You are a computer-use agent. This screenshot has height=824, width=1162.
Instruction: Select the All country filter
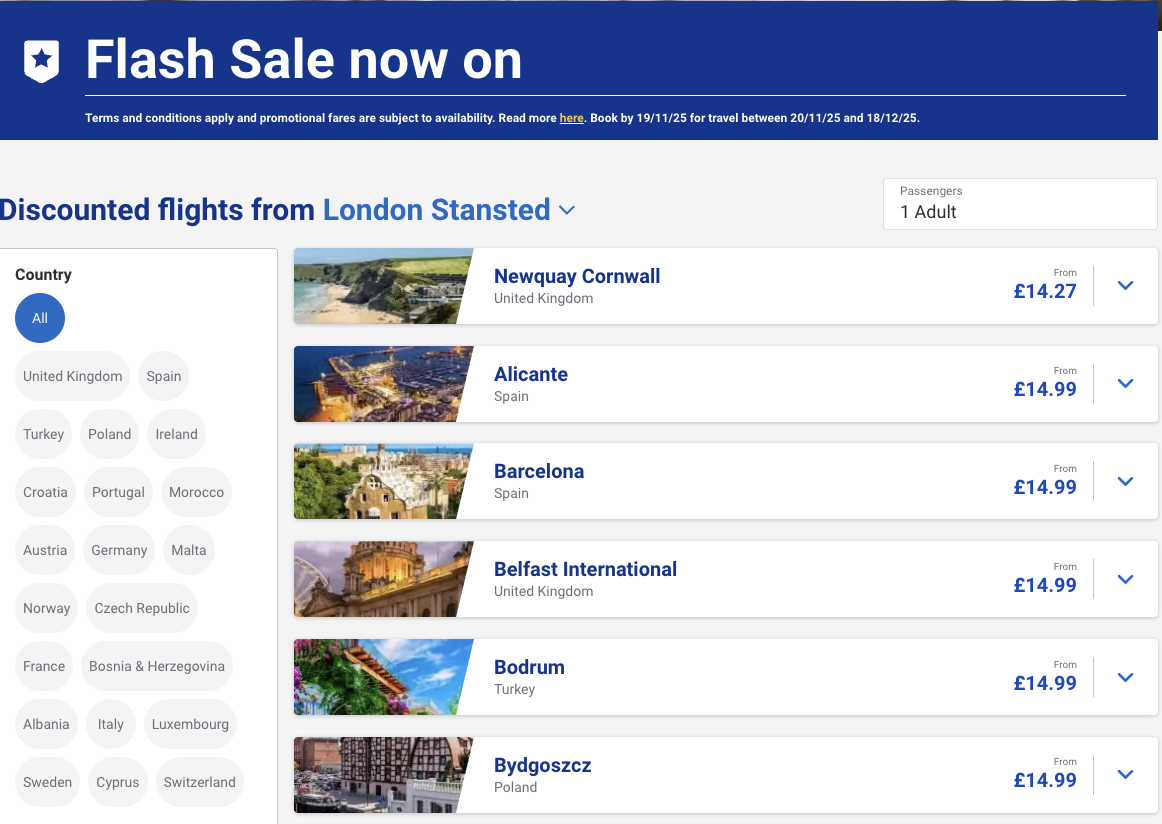click(39, 317)
